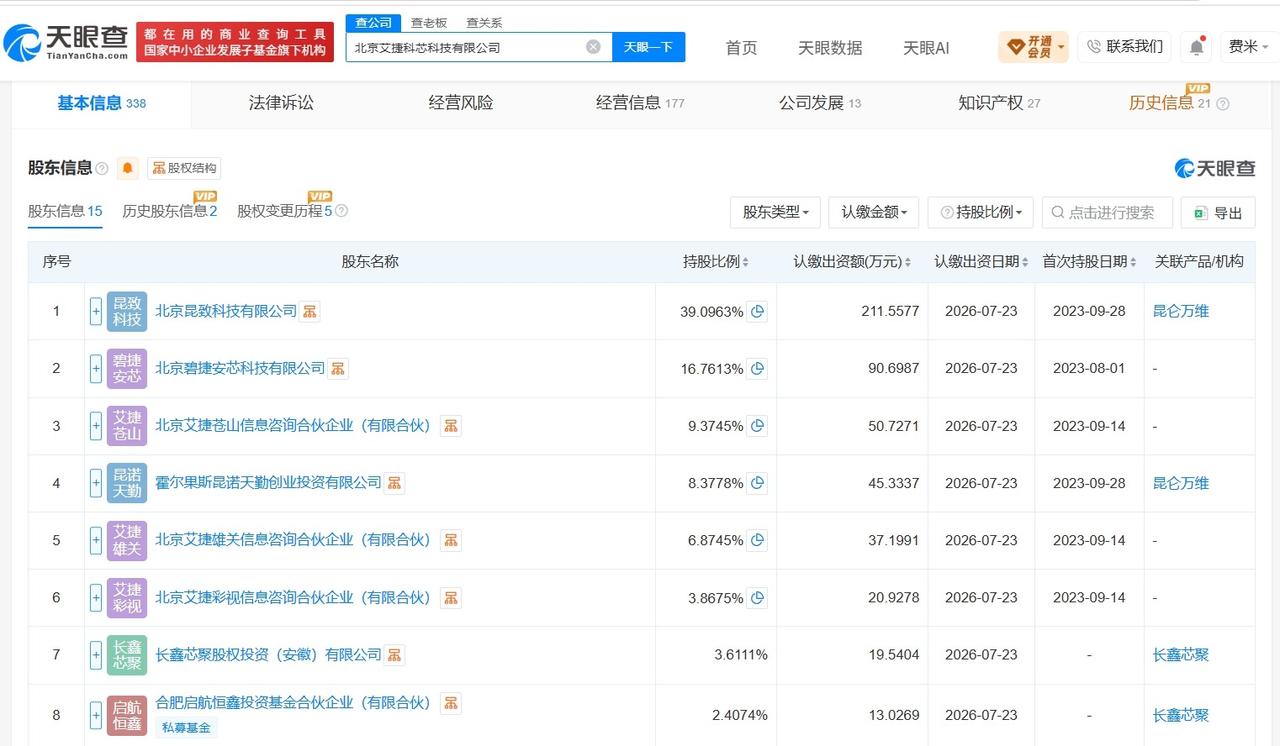Screen dimensions: 1280x746
Task: Show pie chart for 6.8745% holding
Action: pos(758,540)
